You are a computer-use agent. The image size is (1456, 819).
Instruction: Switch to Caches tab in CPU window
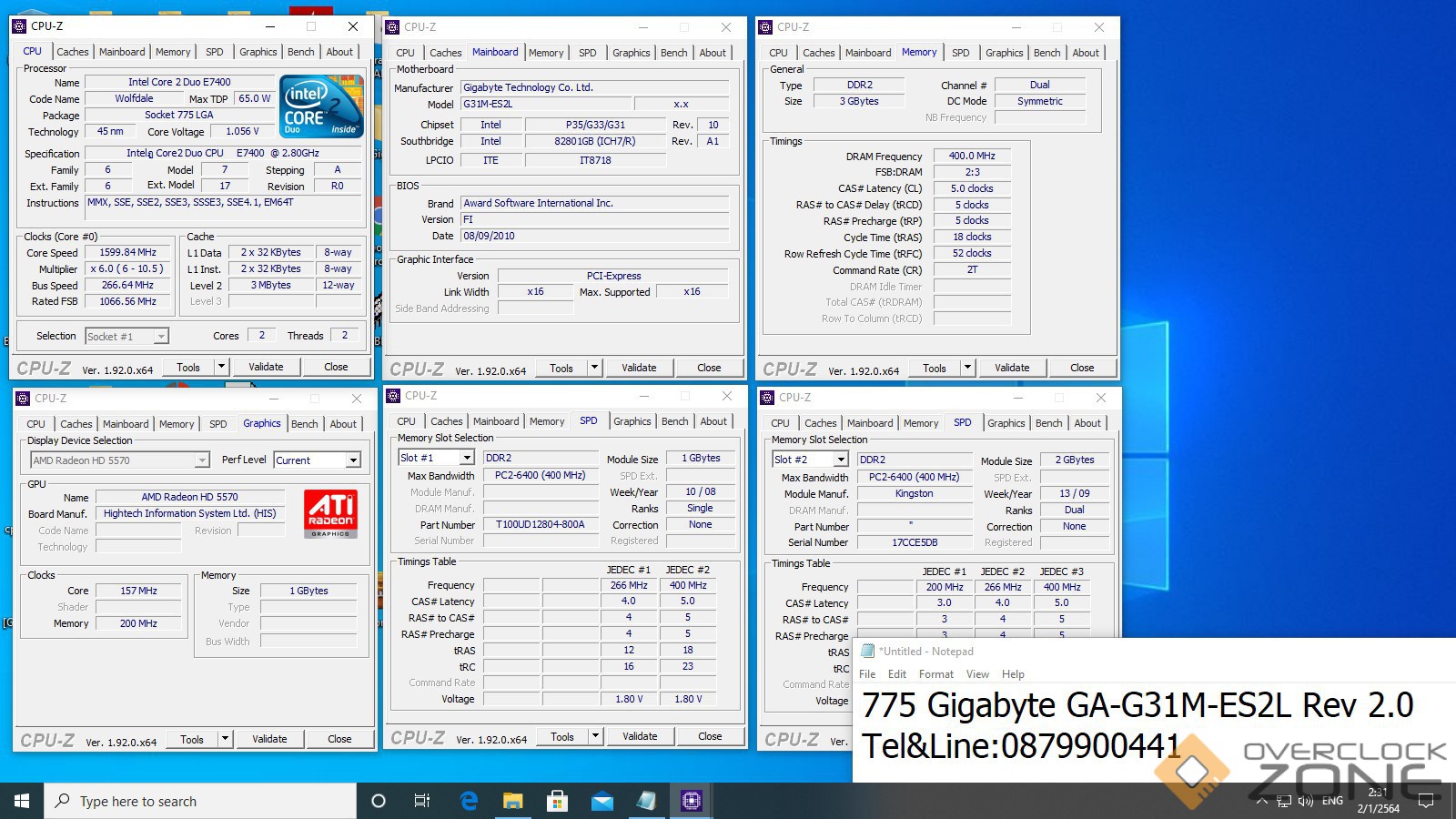point(73,52)
